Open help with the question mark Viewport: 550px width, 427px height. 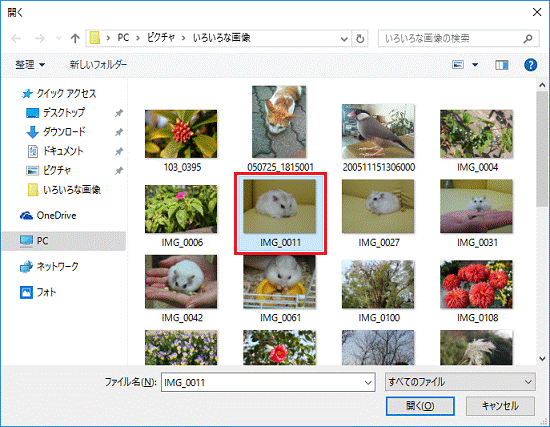[530, 65]
